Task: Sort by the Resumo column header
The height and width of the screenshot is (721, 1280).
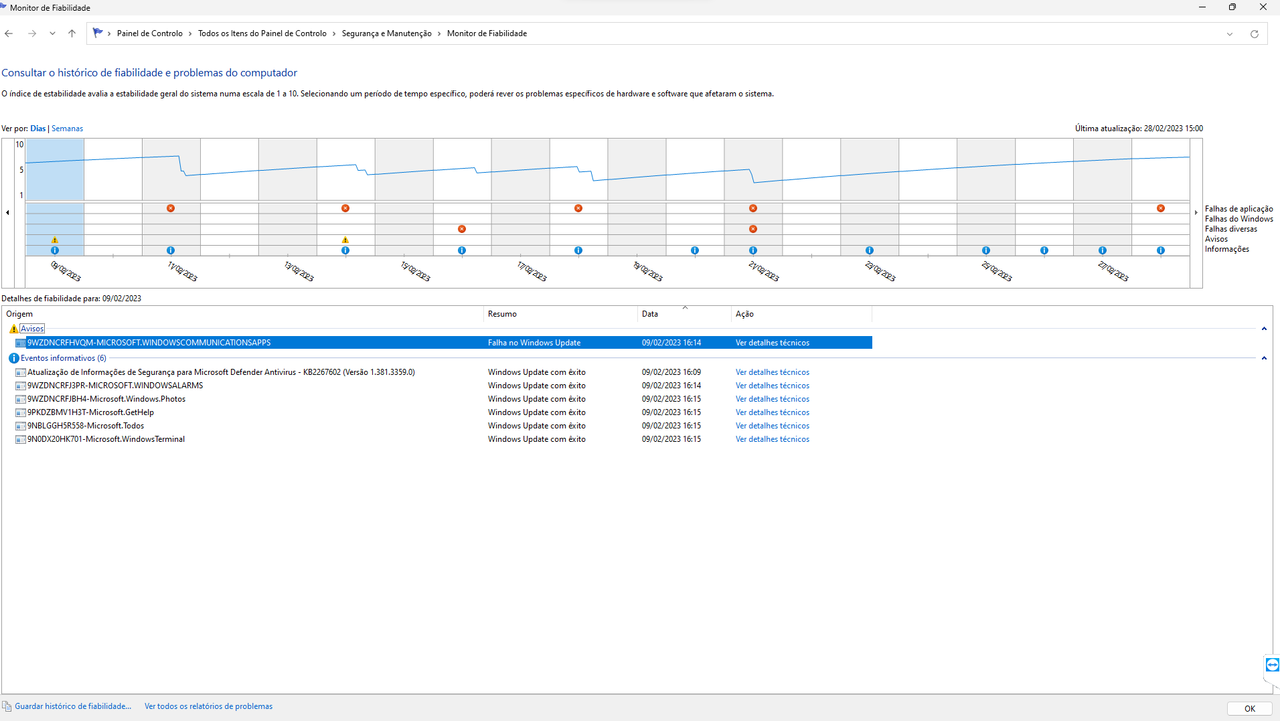Action: click(560, 314)
